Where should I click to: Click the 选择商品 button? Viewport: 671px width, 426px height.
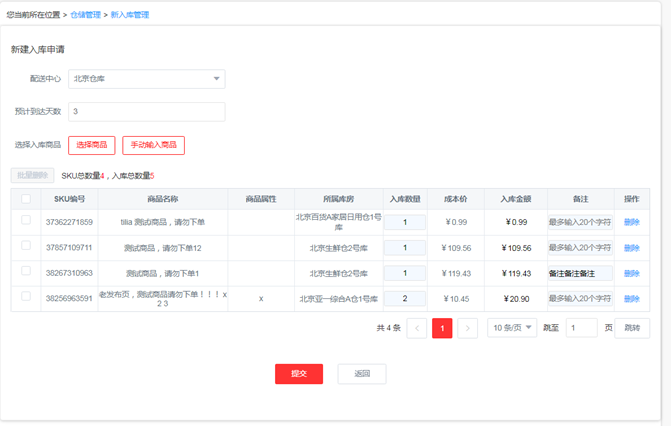pos(91,145)
